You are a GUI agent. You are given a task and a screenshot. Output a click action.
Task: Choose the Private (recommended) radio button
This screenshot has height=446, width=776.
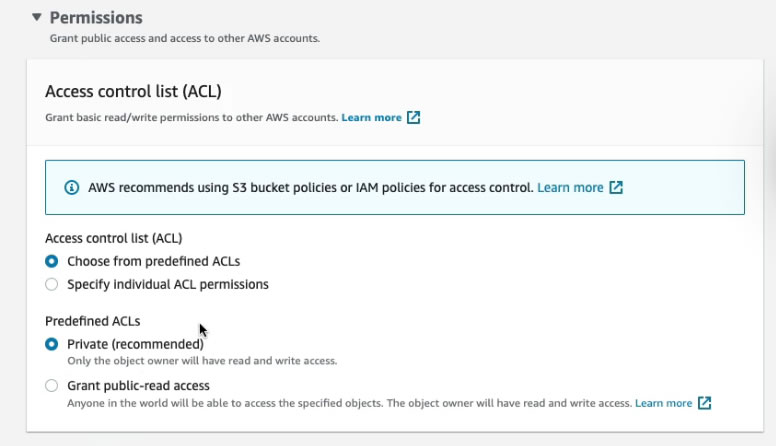[x=52, y=344]
